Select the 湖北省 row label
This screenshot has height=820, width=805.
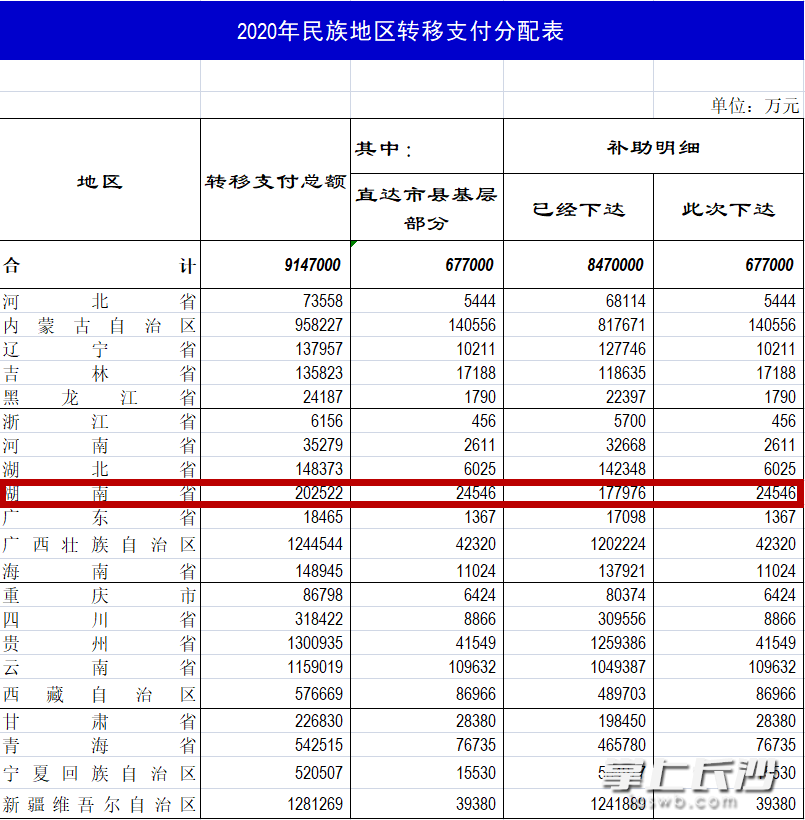pos(100,469)
